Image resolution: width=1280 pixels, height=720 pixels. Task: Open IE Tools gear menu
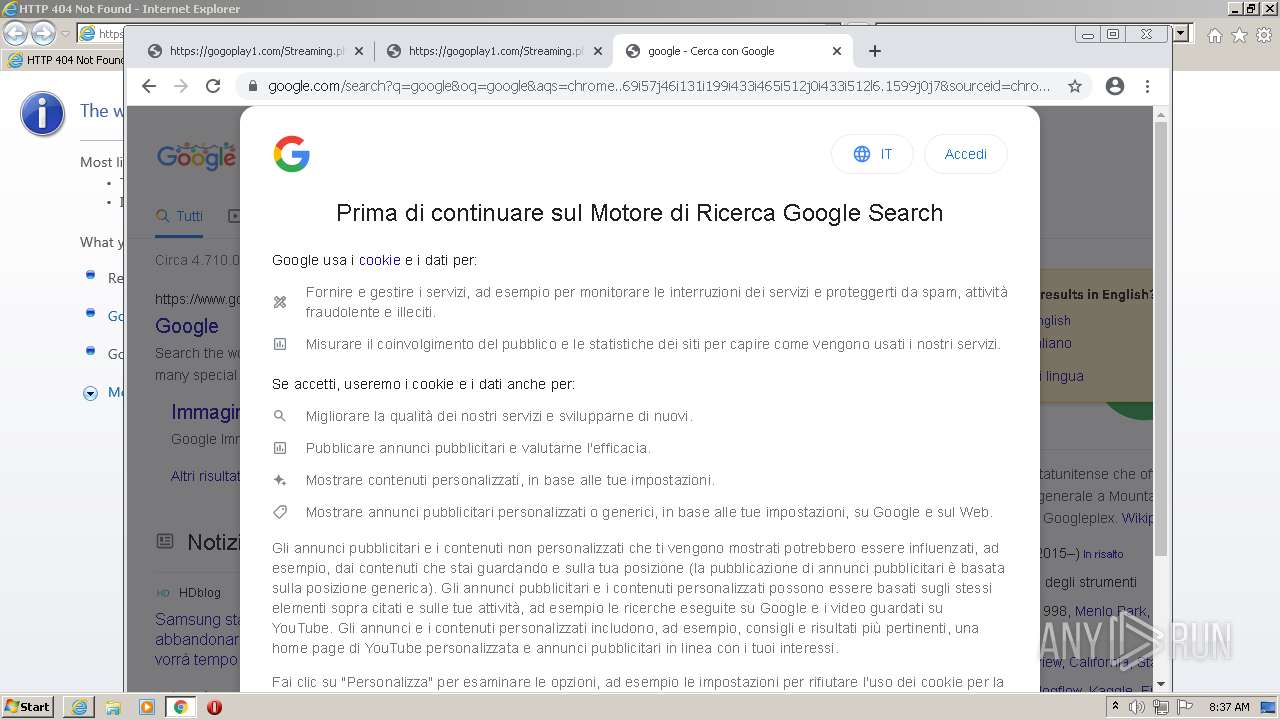[1264, 35]
